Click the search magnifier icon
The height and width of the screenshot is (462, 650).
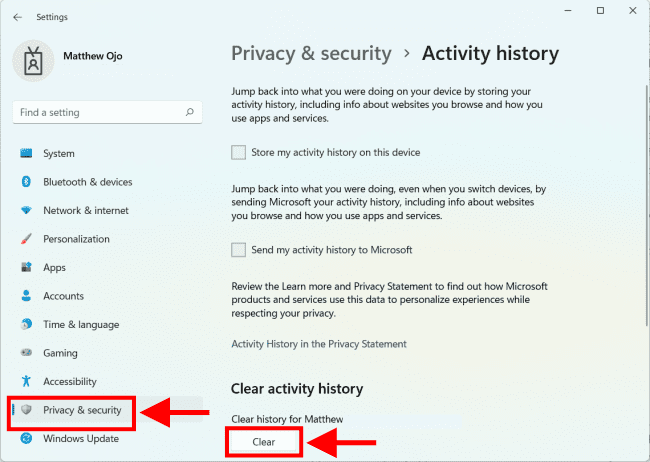(189, 113)
